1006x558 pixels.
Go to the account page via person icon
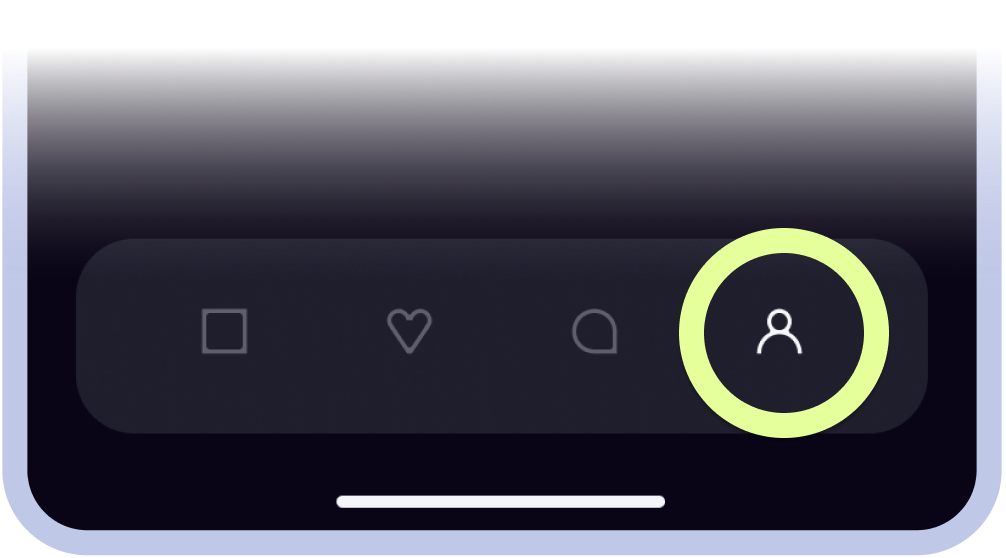click(780, 332)
